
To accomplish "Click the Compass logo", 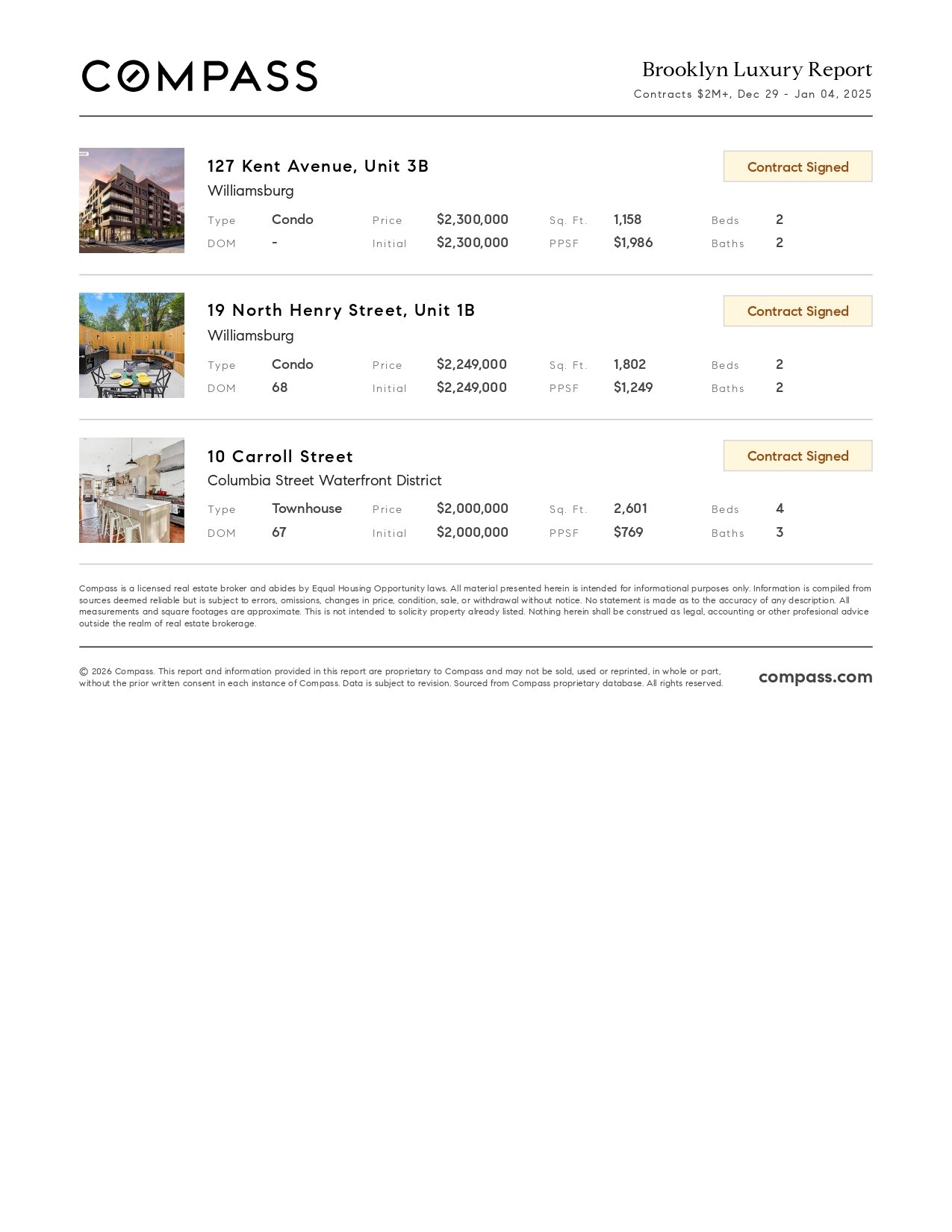I will pos(199,76).
